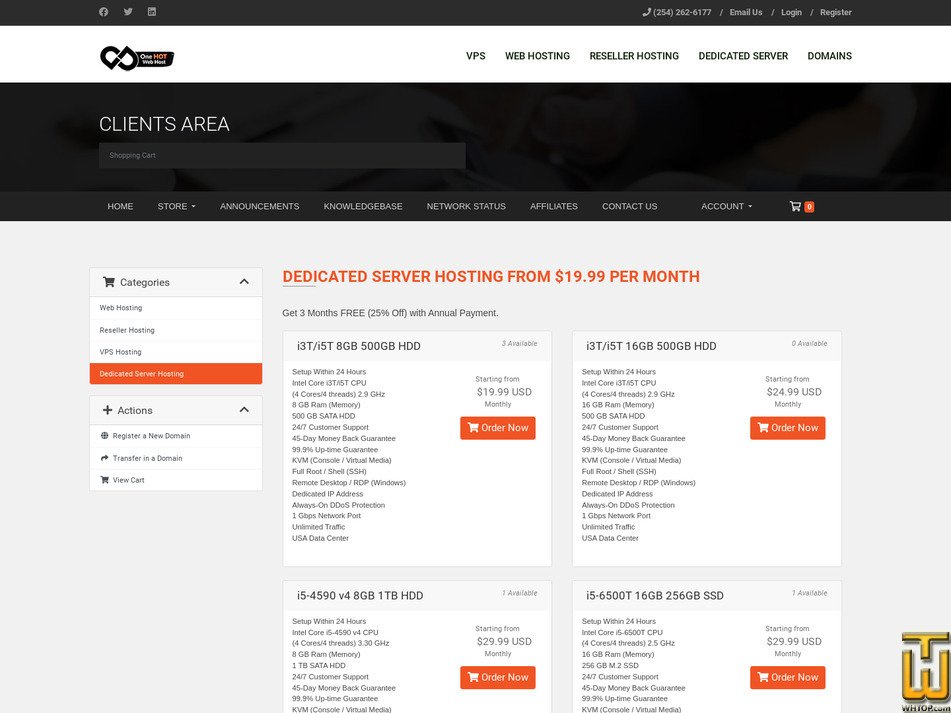Open the shopping cart icon in navbar

795,206
